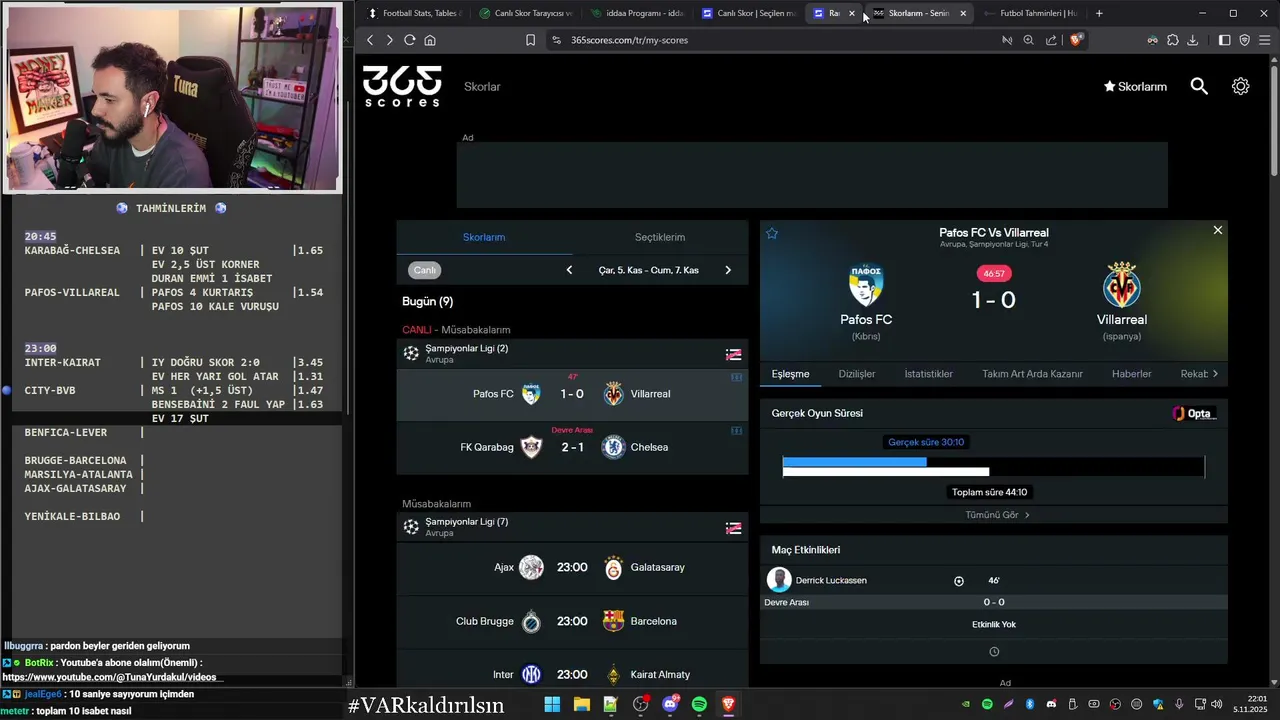The image size is (1280, 720).
Task: Open OBS Studio from the taskbar
Action: coord(640,705)
